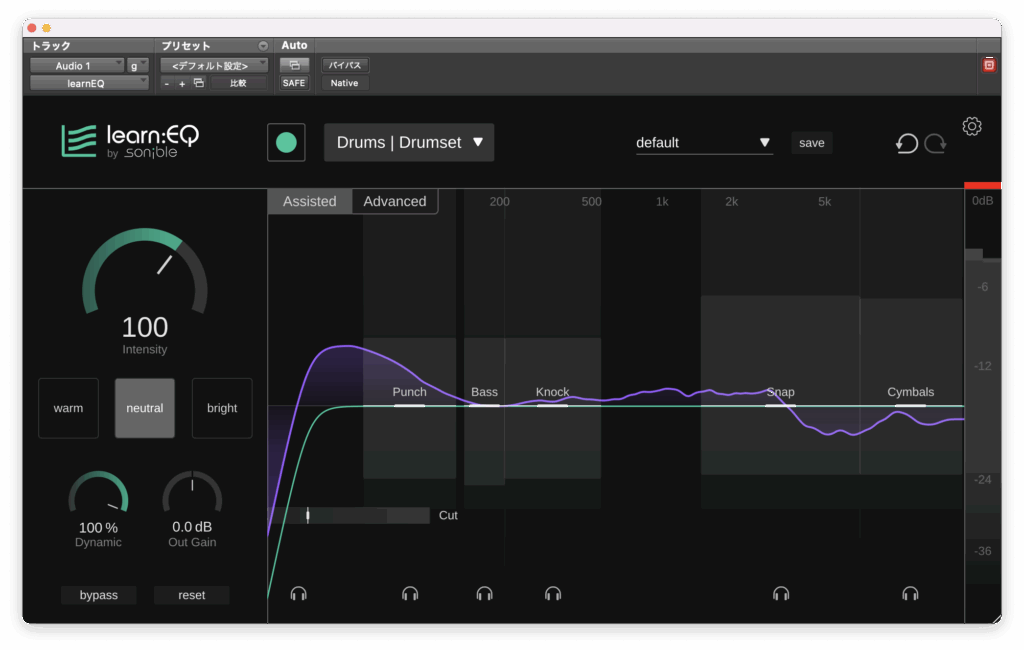Click the Cut frequency slider handle
The width and height of the screenshot is (1024, 650).
308,515
